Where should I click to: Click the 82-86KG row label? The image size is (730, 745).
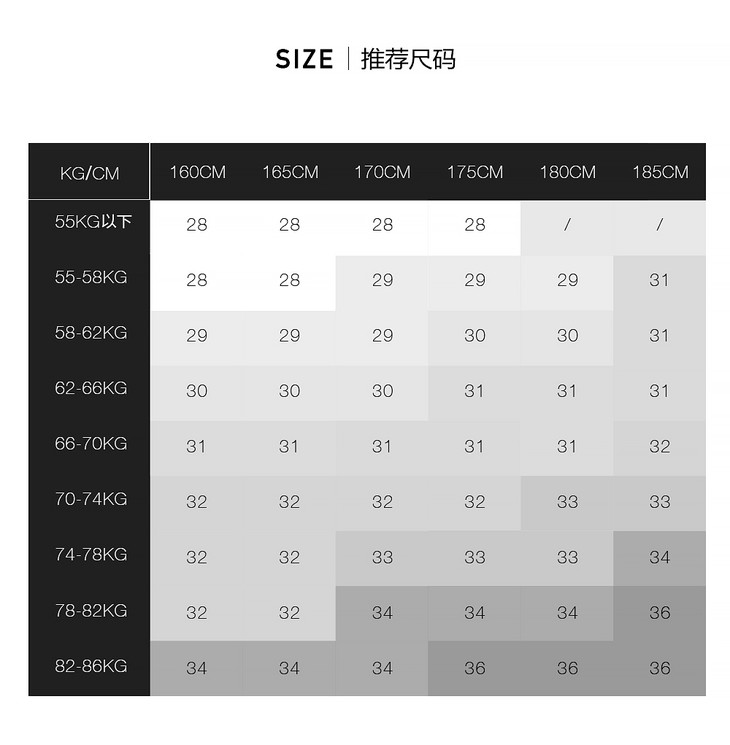click(x=91, y=665)
